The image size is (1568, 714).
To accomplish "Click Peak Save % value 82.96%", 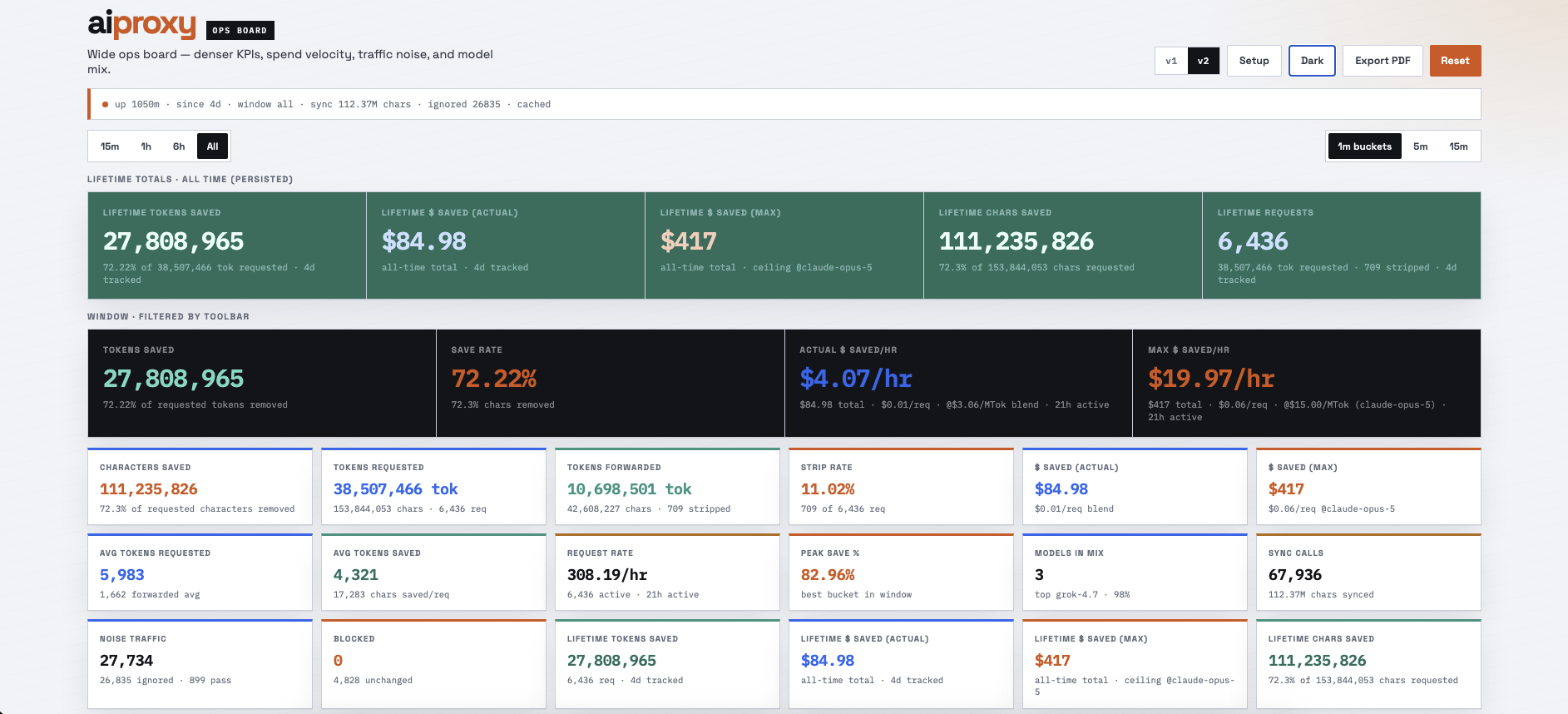I will tap(828, 575).
